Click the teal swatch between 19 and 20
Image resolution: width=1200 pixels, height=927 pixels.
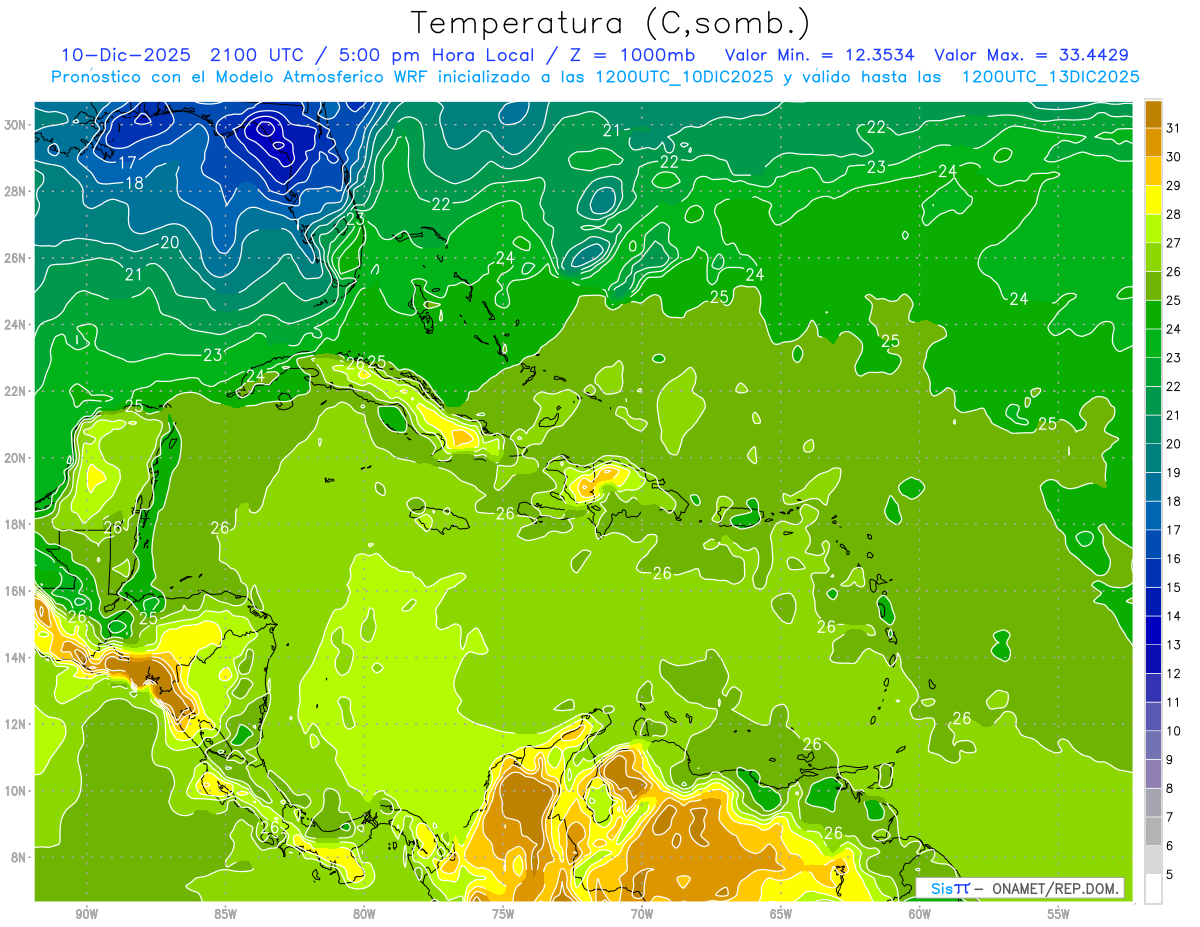click(1153, 458)
